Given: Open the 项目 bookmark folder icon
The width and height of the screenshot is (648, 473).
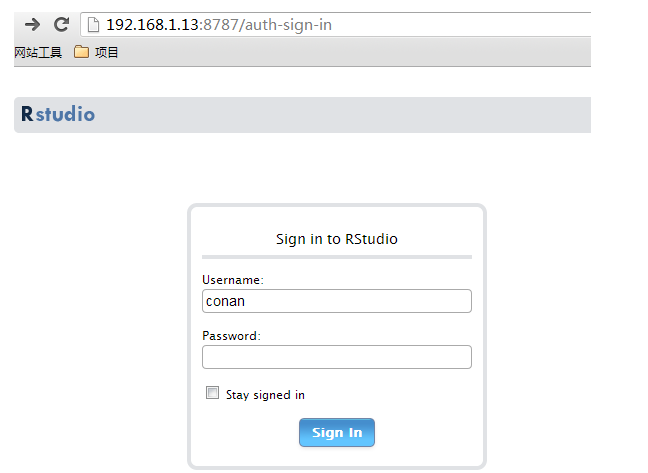Looking at the screenshot, I should pyautogui.click(x=81, y=52).
